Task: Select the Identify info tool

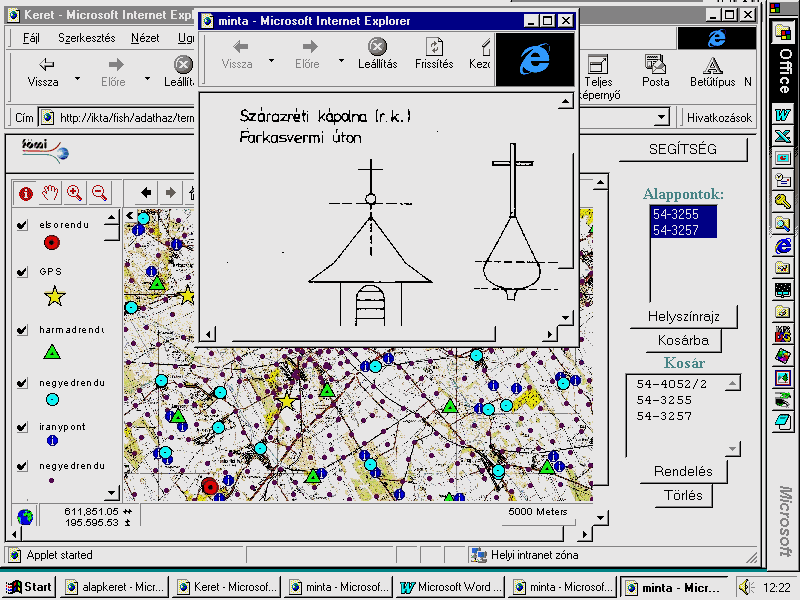Action: (x=26, y=193)
